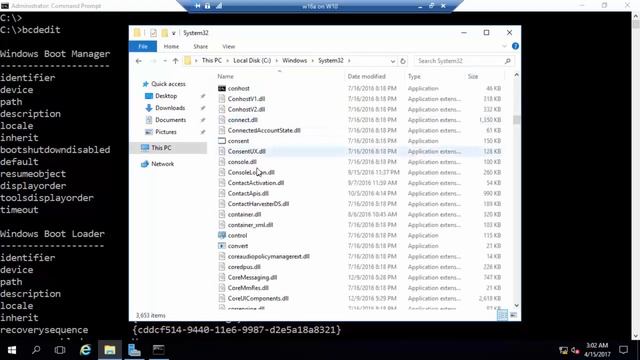The width and height of the screenshot is (640, 360).
Task: Launch Internet Explorer from the taskbar
Action: point(85,350)
